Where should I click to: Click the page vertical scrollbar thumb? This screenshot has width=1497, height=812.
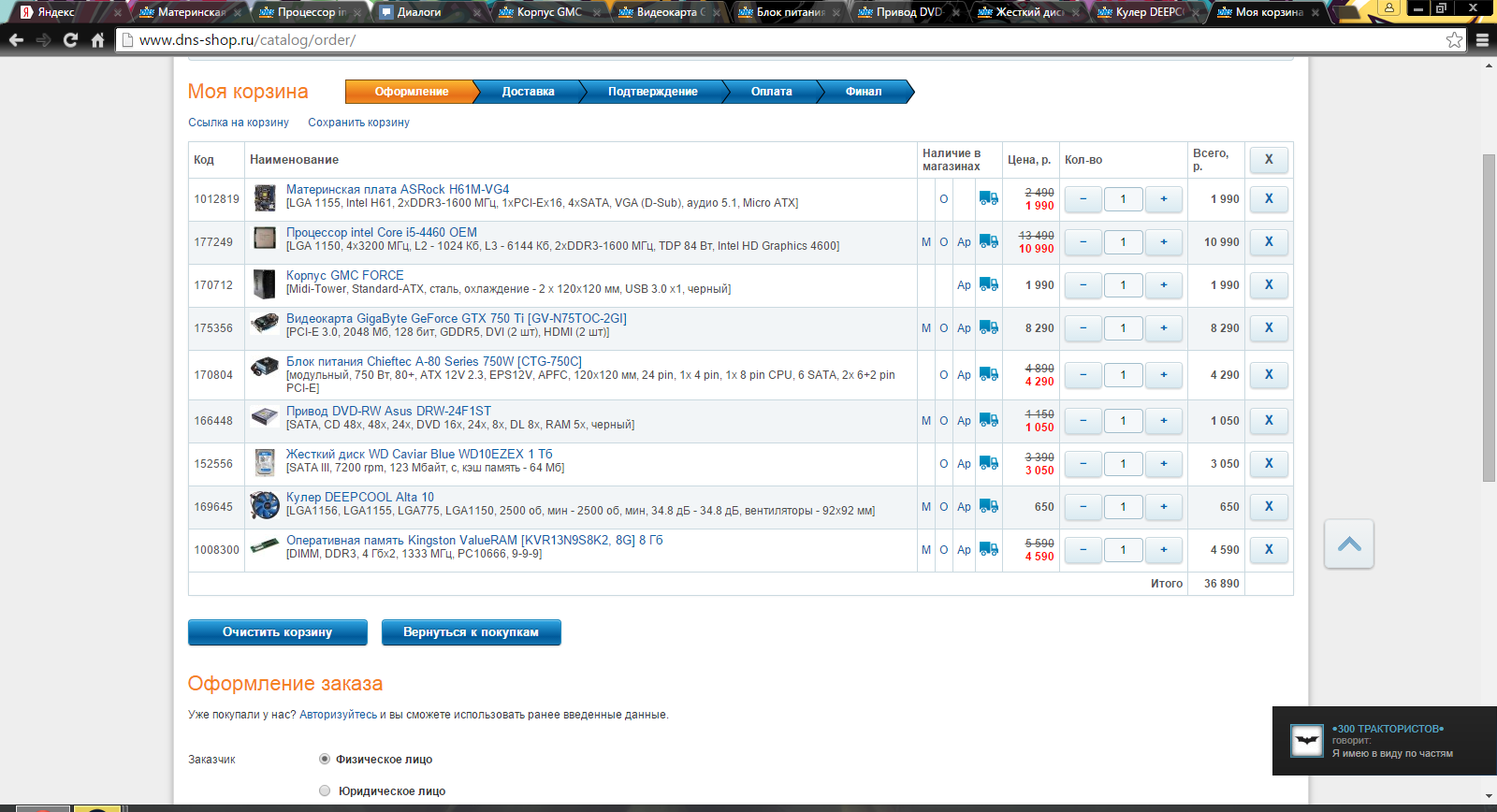click(1489, 318)
